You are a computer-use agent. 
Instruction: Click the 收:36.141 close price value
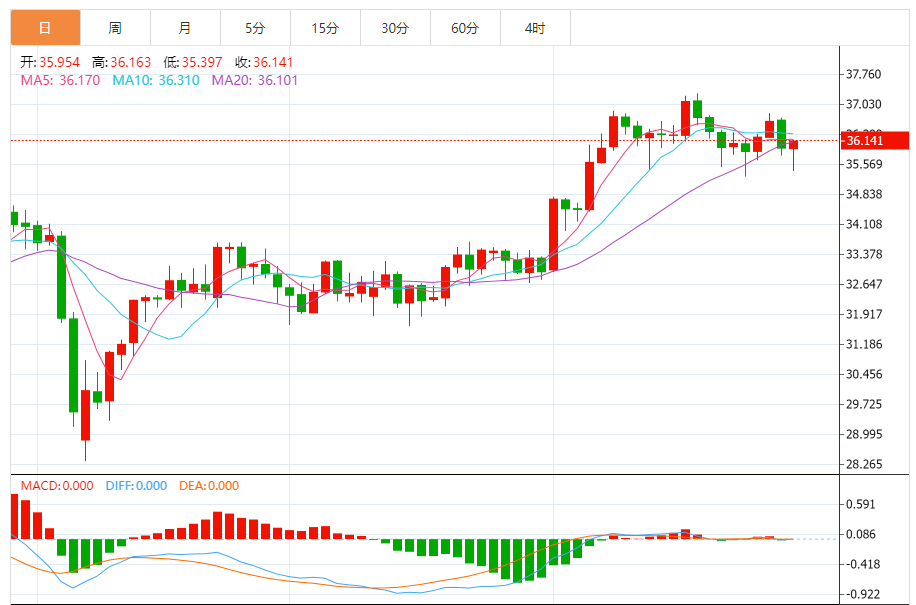(264, 62)
